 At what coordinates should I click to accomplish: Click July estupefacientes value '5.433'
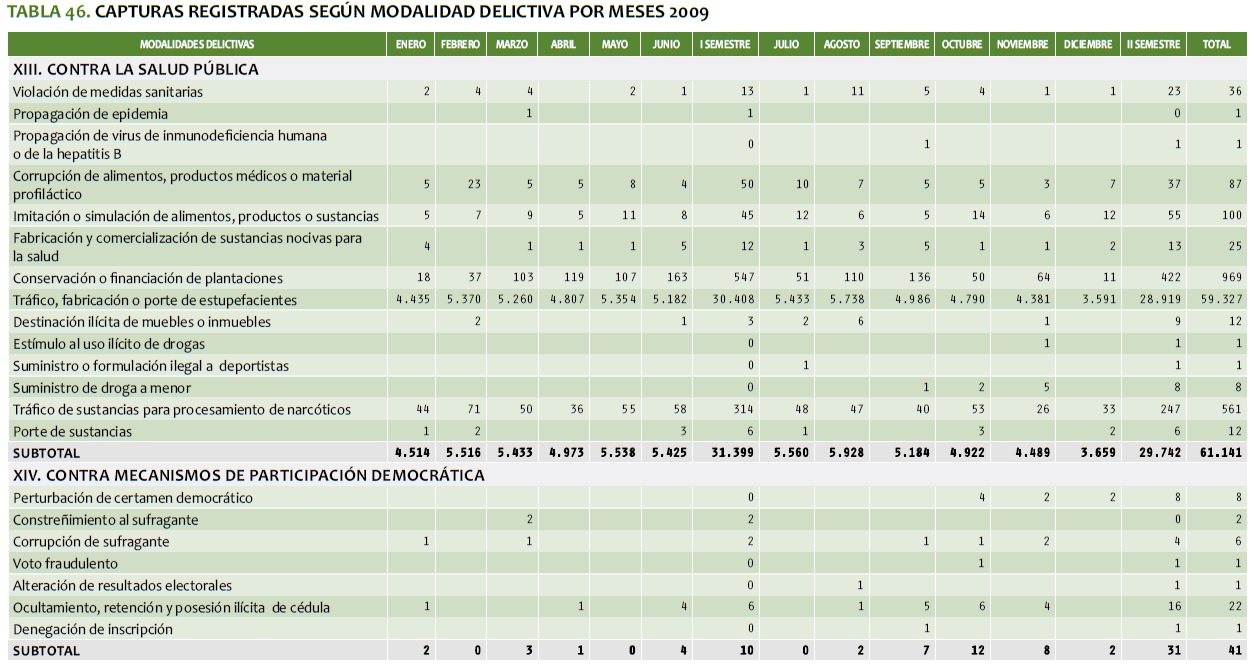[791, 300]
